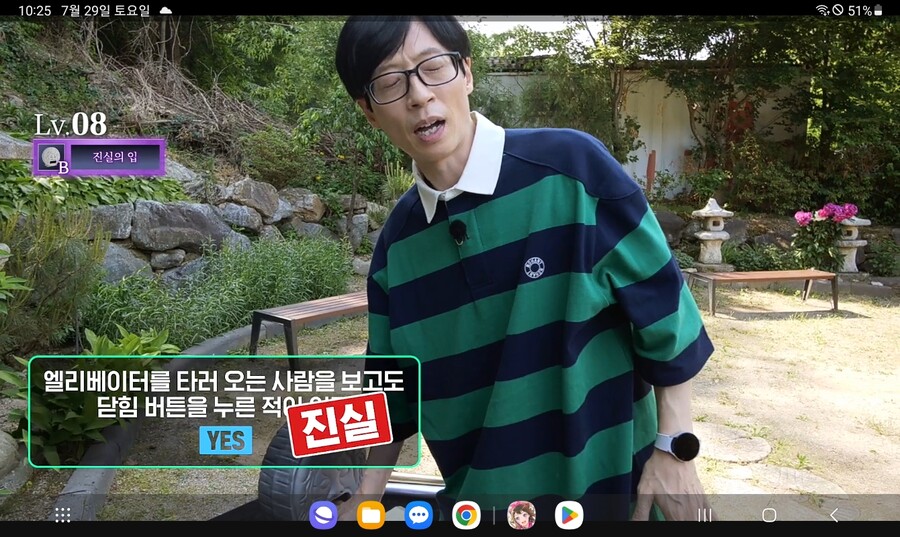Open the My Files folder app
The image size is (900, 537).
pos(371,515)
